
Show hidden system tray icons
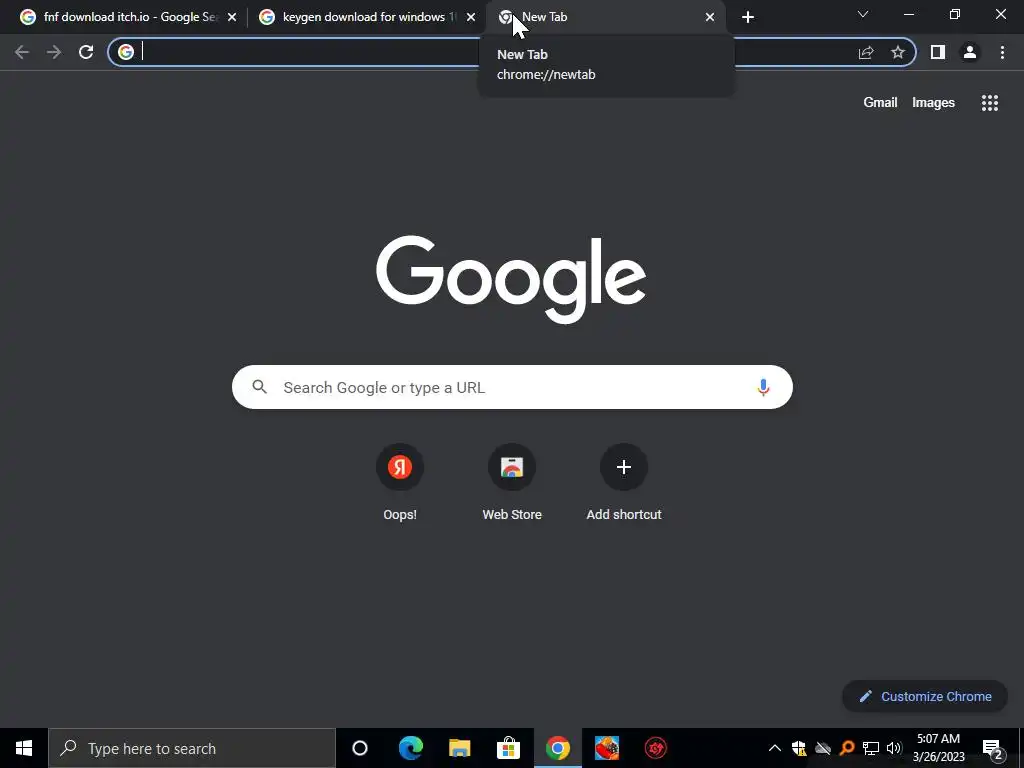(775, 748)
